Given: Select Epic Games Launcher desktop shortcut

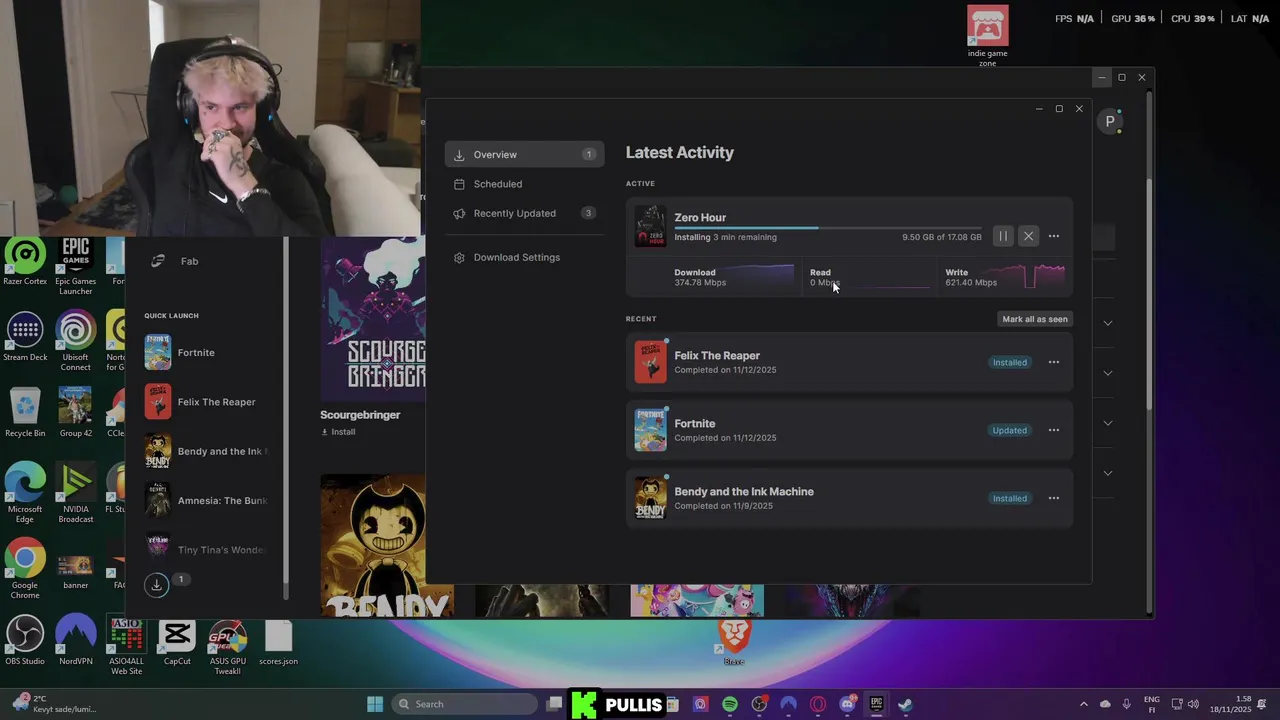Looking at the screenshot, I should point(75,266).
